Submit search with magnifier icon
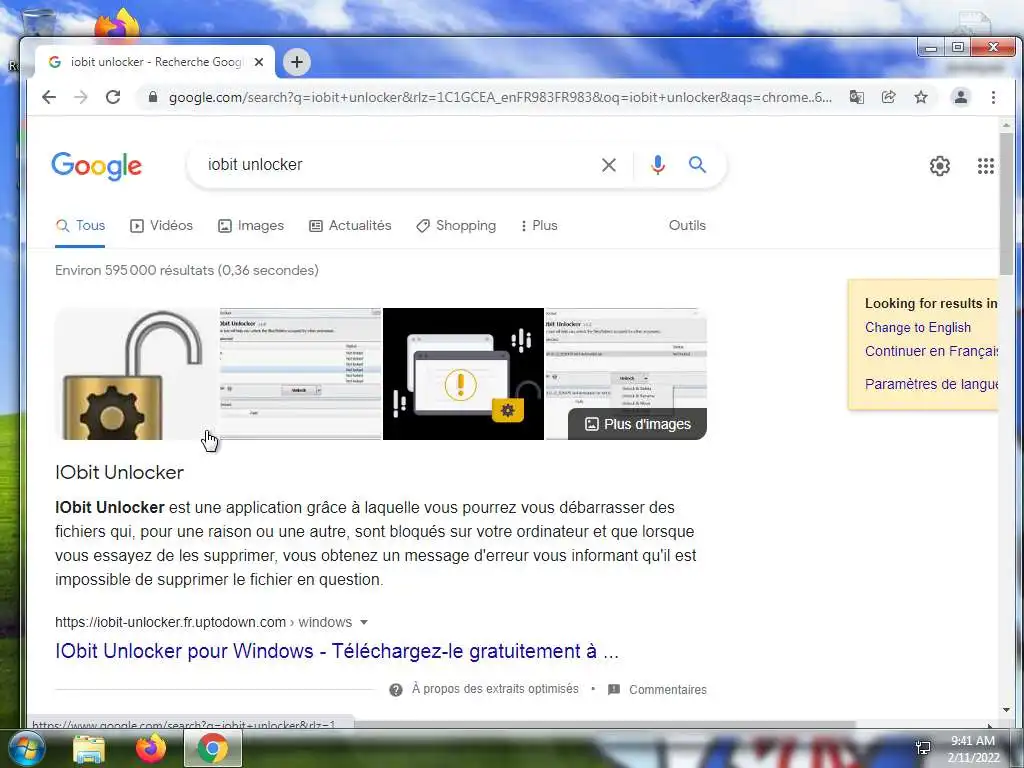Viewport: 1024px width, 768px height. 697,165
